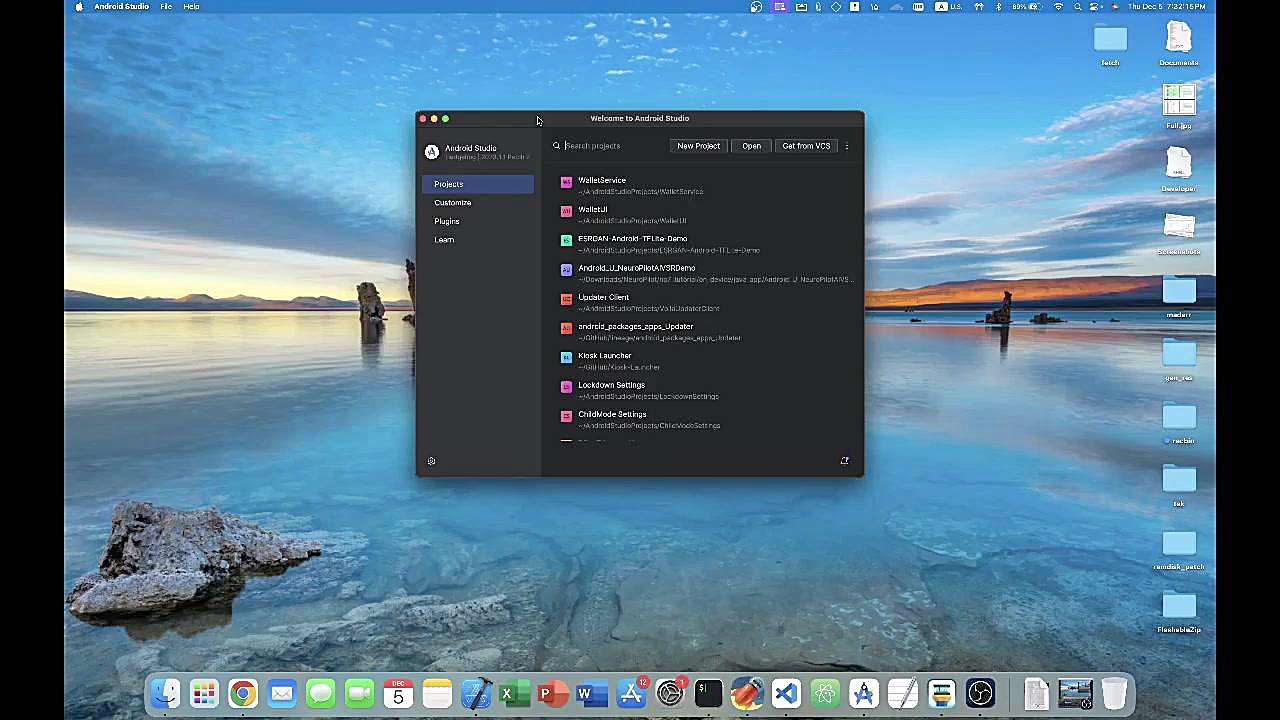Open Control Center in menu bar
Image resolution: width=1280 pixels, height=720 pixels.
click(1097, 6)
